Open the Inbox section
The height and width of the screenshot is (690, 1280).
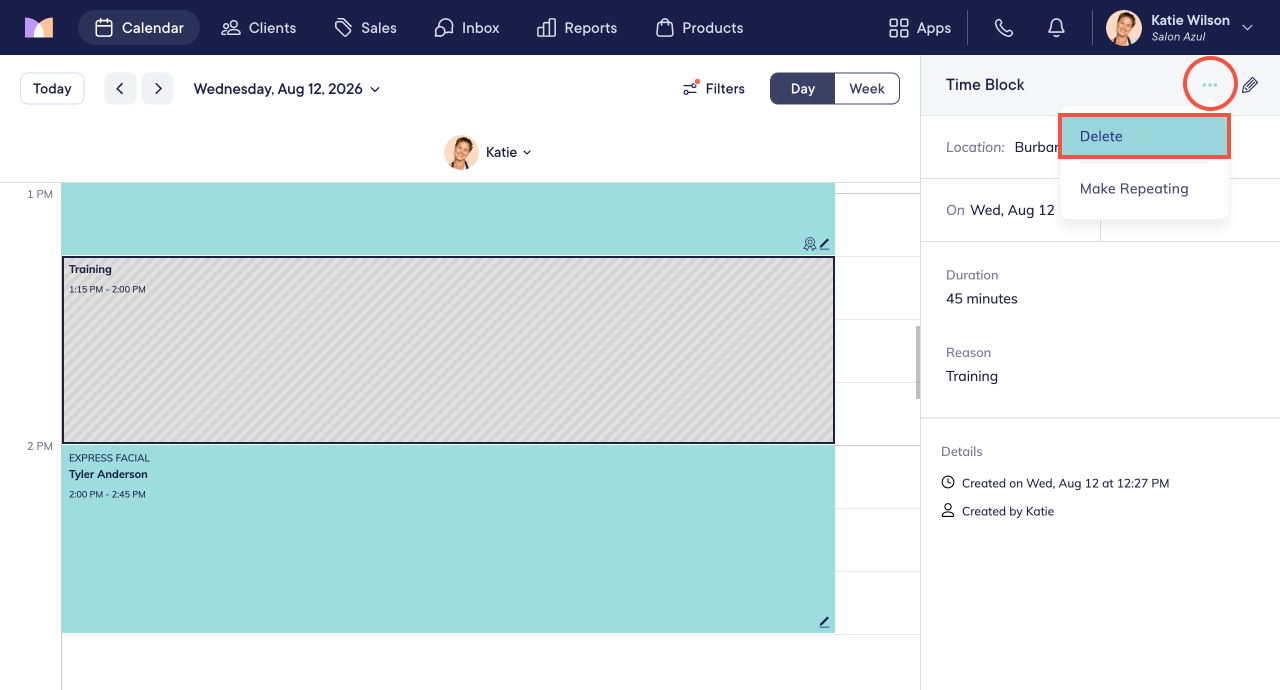tap(467, 28)
